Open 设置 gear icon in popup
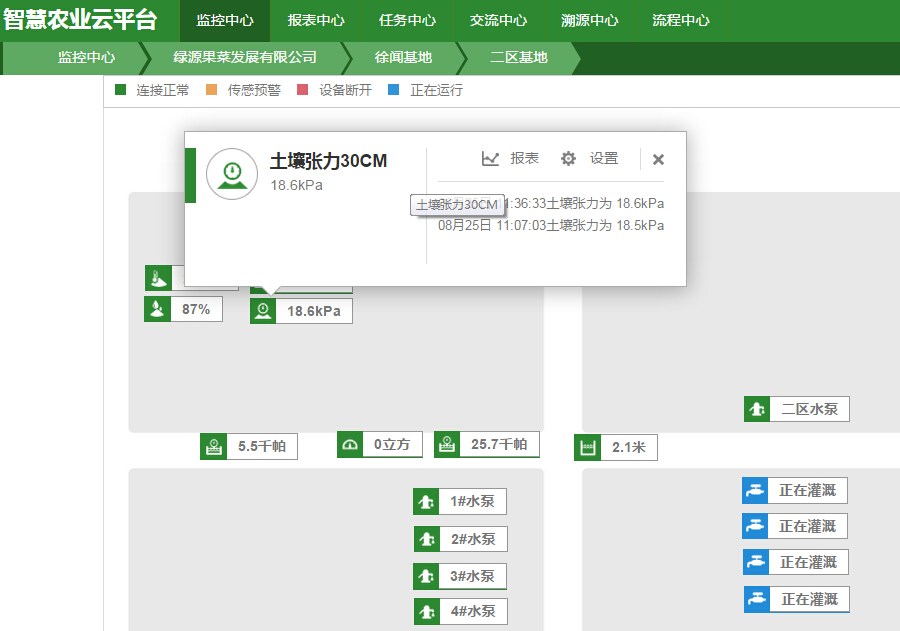Viewport: 900px width, 631px height. pyautogui.click(x=568, y=158)
